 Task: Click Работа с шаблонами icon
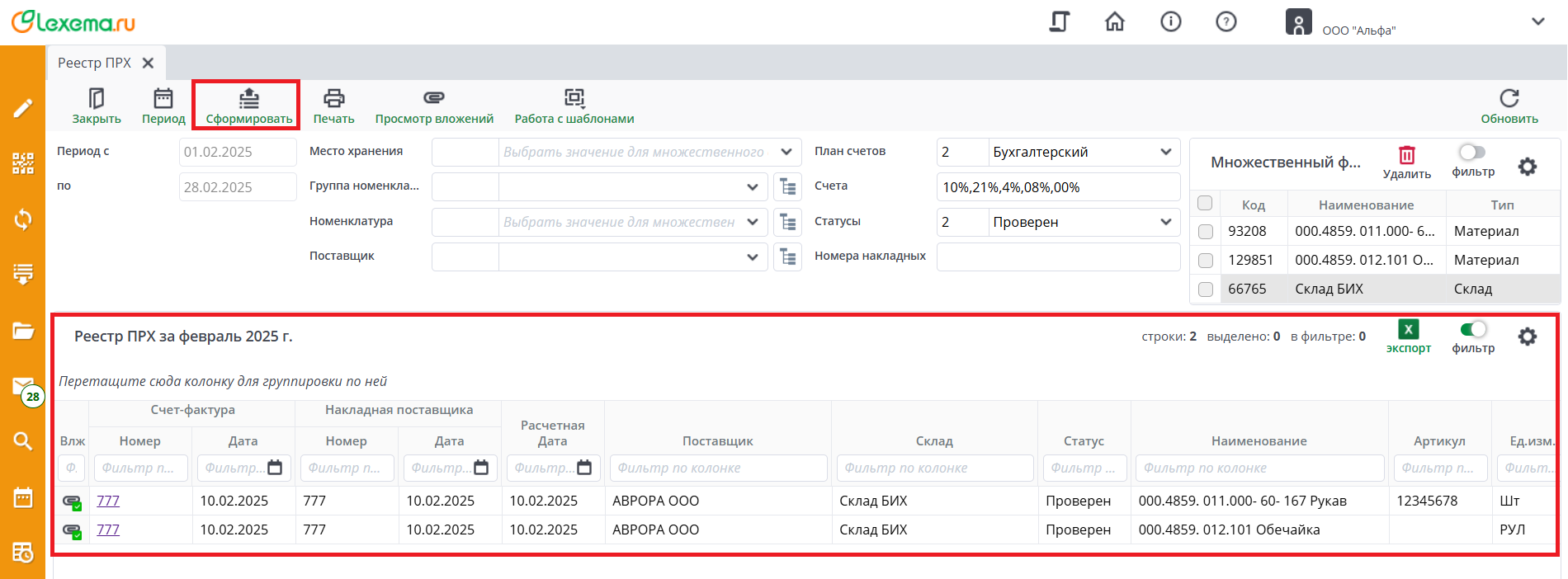click(574, 99)
